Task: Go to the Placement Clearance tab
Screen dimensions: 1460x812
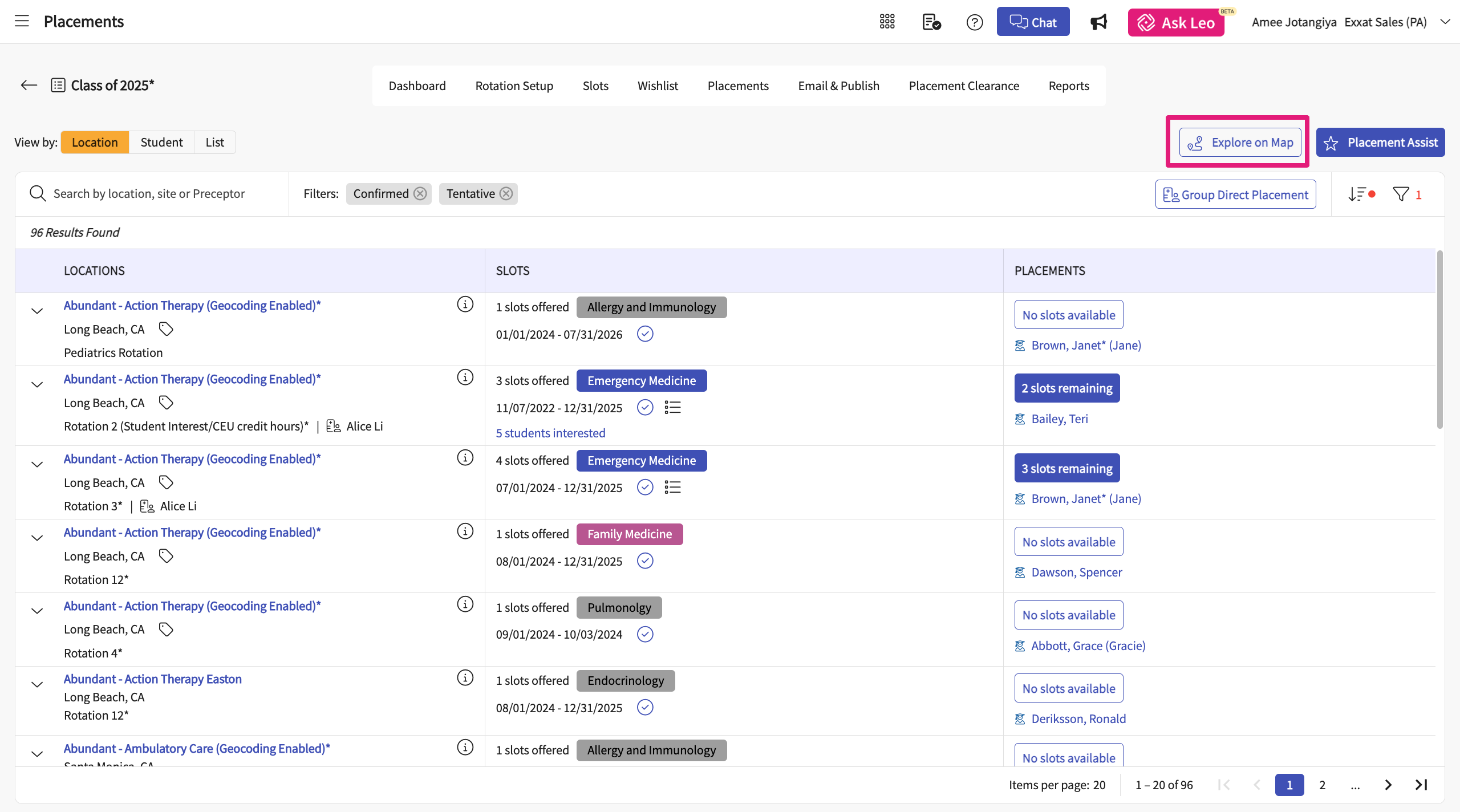Action: 963,86
